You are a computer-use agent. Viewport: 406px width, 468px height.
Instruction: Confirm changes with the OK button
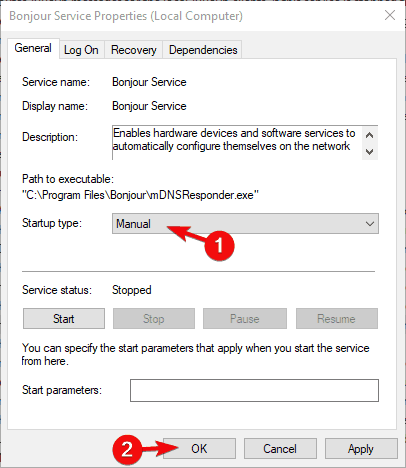click(x=199, y=449)
